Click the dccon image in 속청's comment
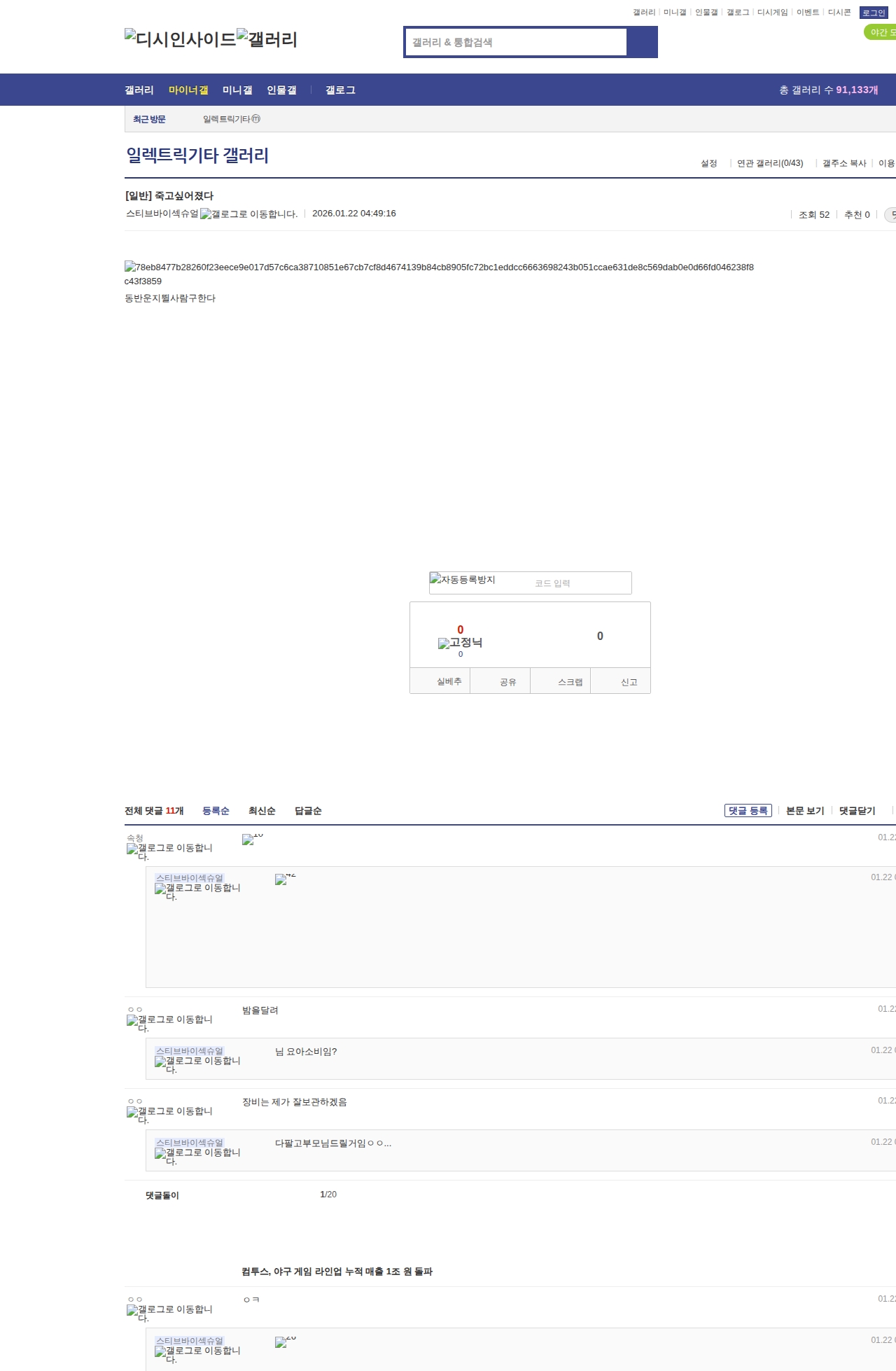The height and width of the screenshot is (1371, 896). [252, 838]
